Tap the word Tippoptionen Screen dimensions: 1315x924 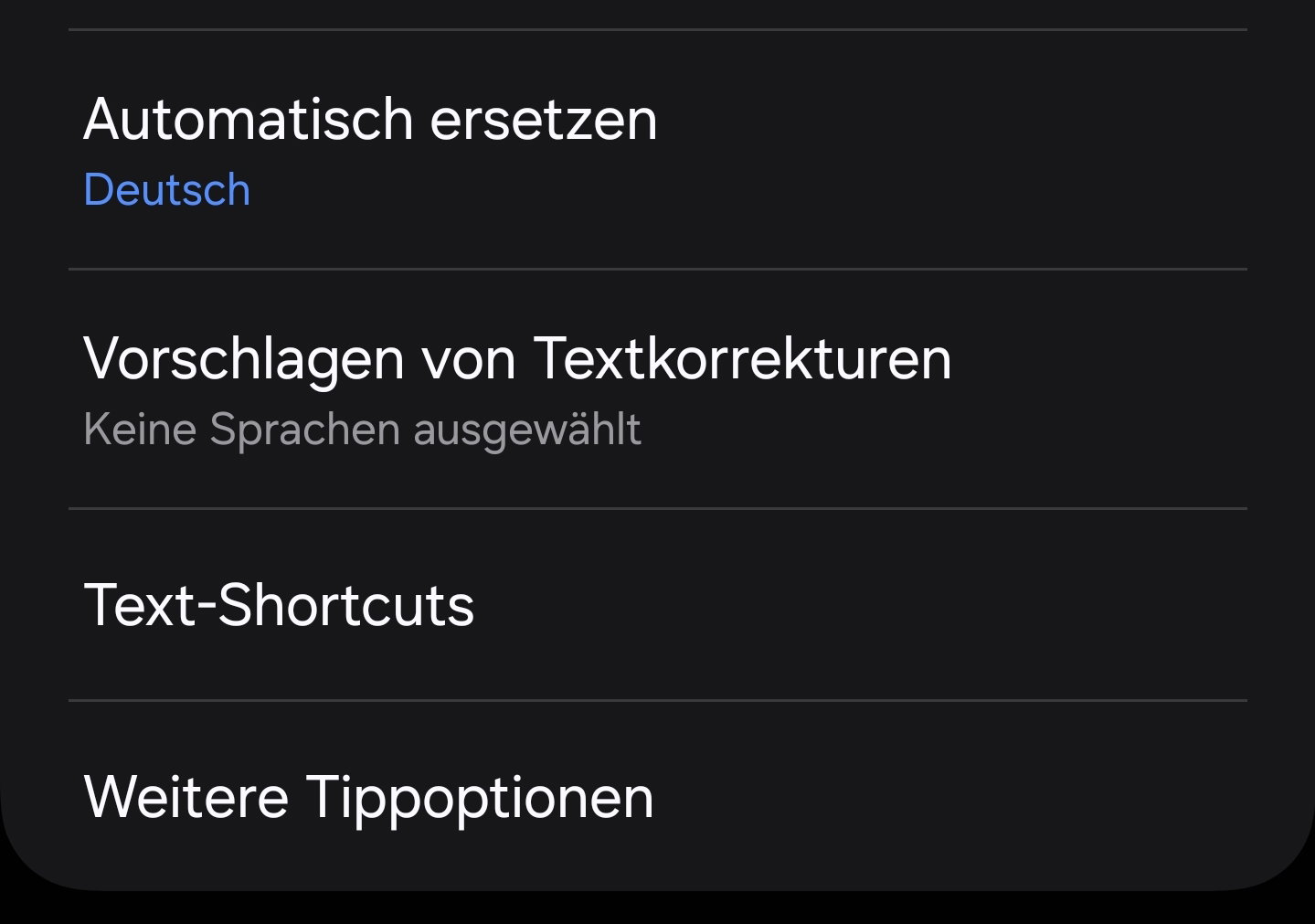point(479,798)
